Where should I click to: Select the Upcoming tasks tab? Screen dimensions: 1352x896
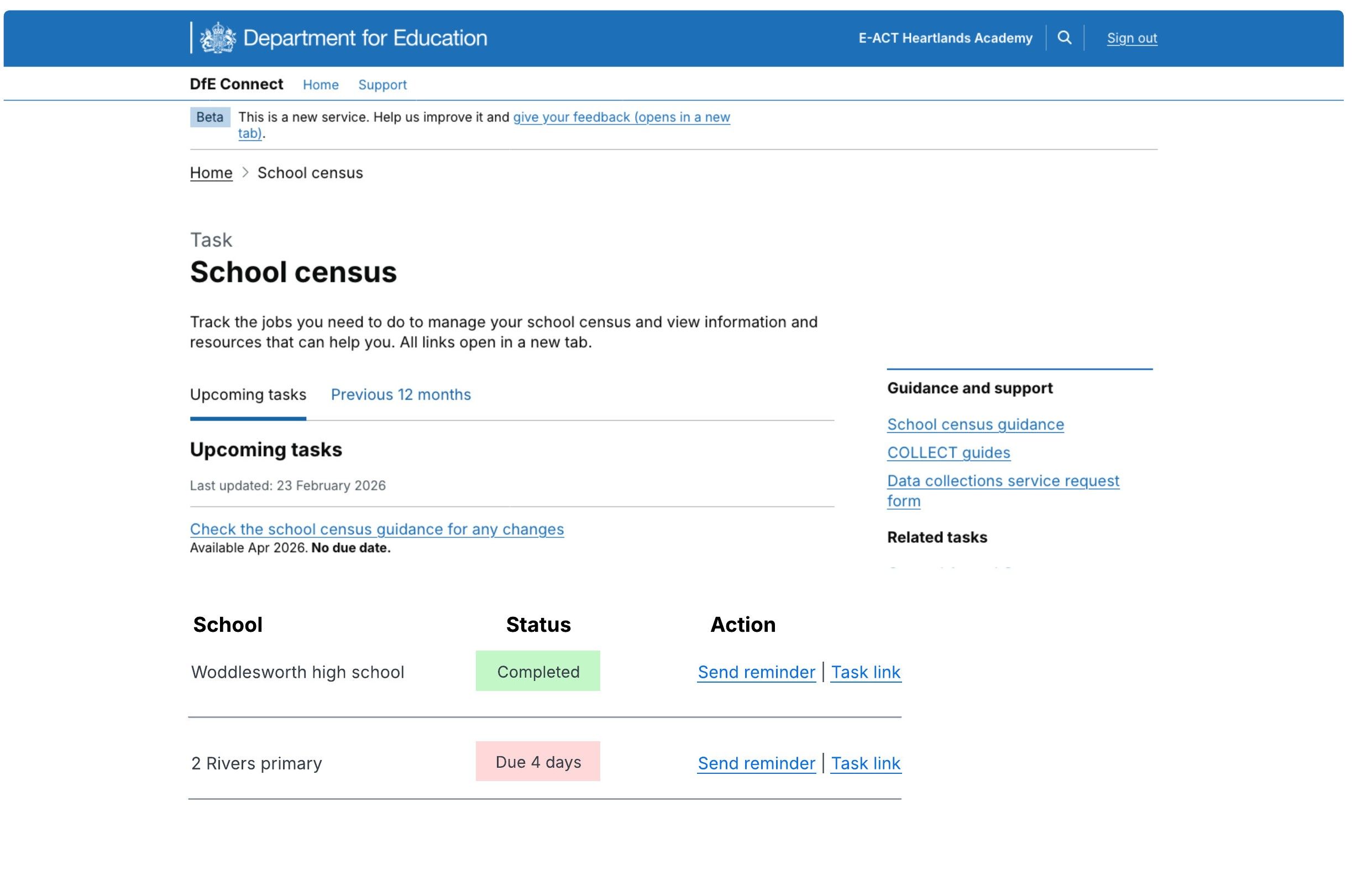click(248, 394)
